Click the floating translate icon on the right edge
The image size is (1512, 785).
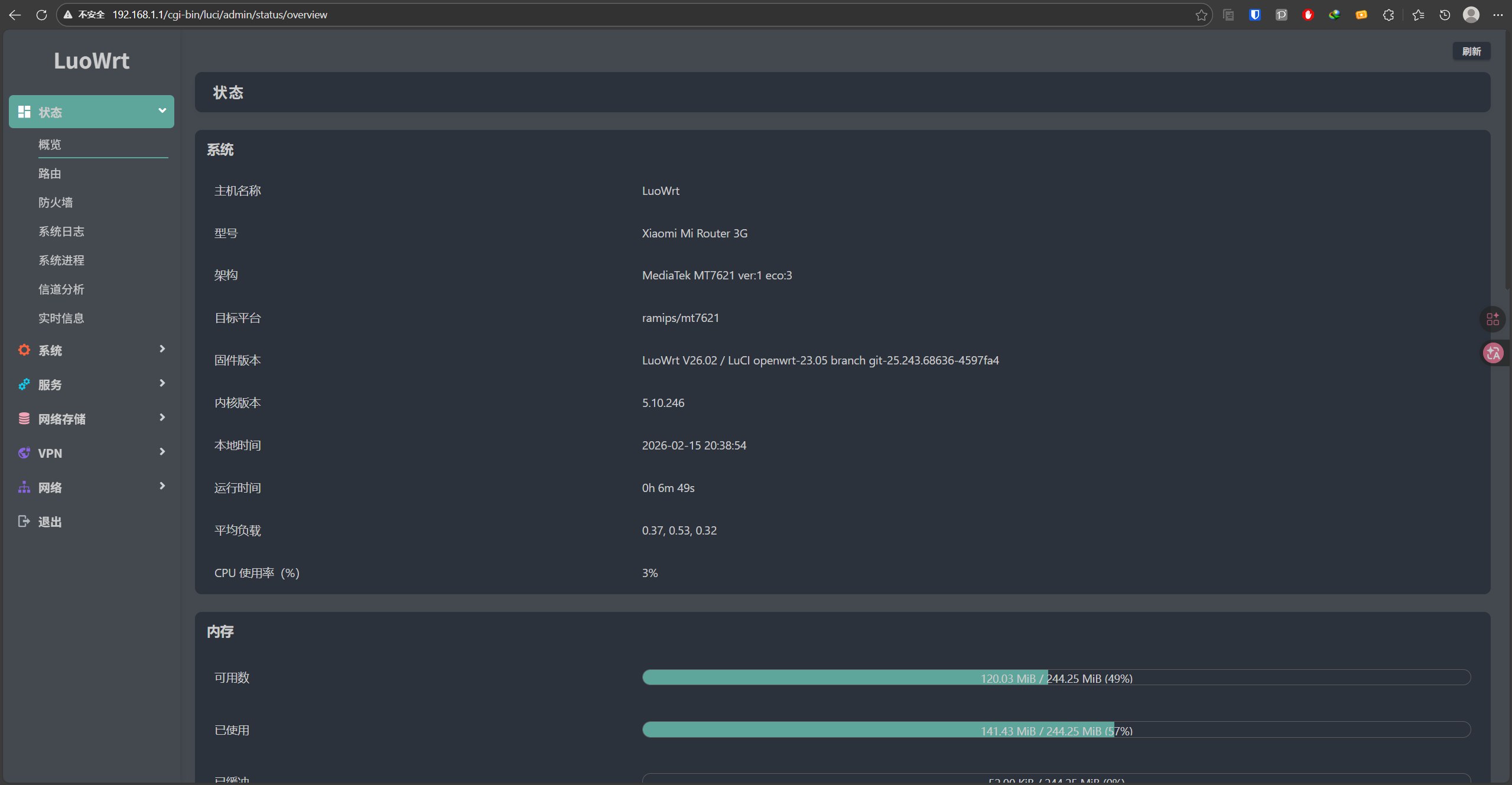pos(1493,353)
